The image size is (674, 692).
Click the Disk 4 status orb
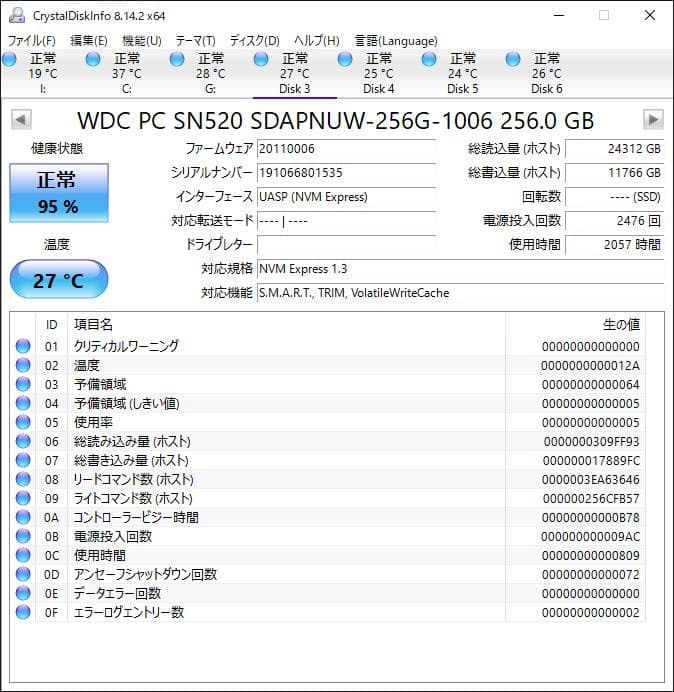(345, 60)
